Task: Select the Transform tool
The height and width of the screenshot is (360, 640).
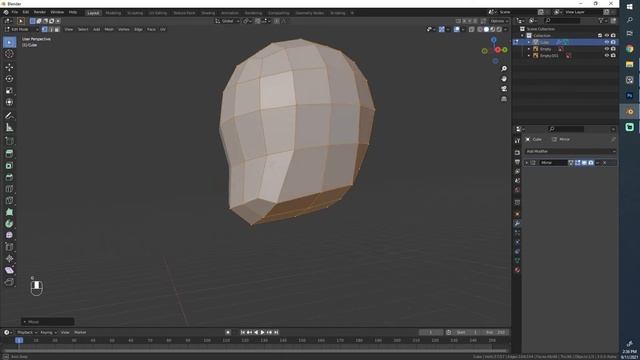Action: [x=9, y=102]
